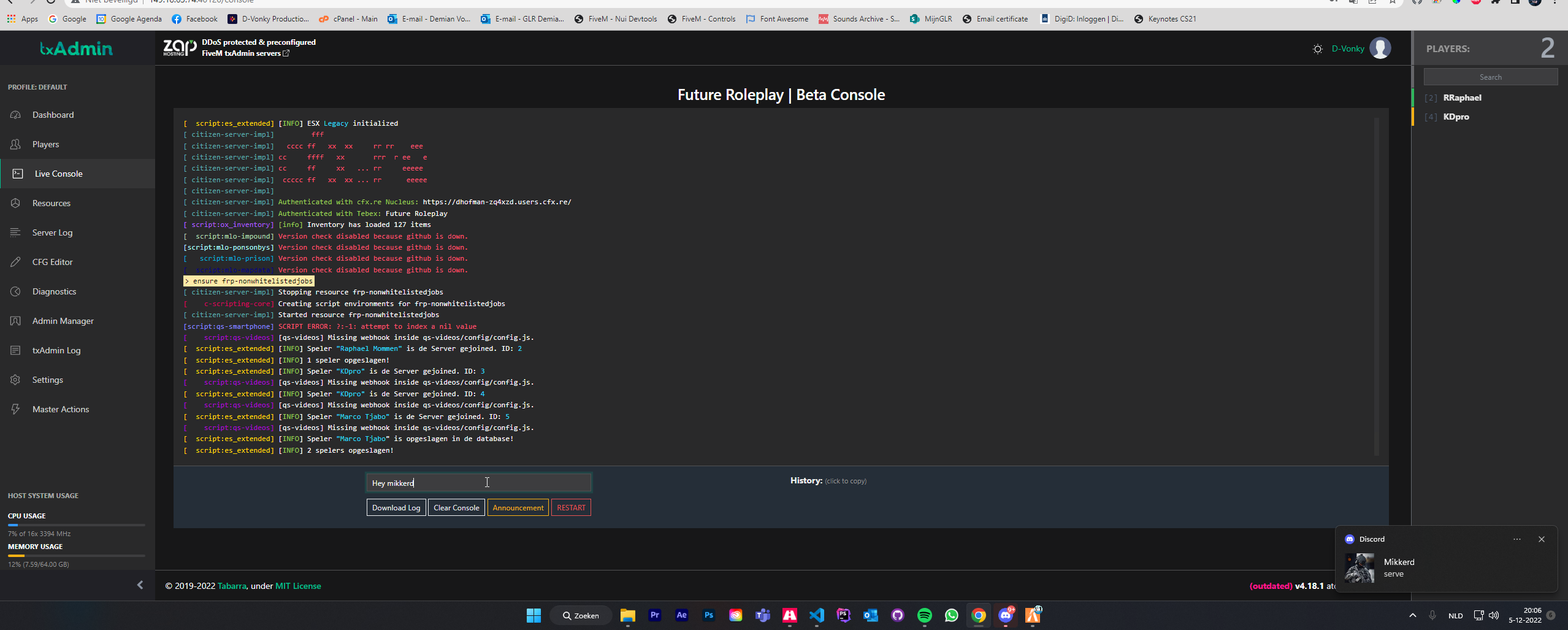
Task: Click the Announcement button
Action: click(x=518, y=508)
